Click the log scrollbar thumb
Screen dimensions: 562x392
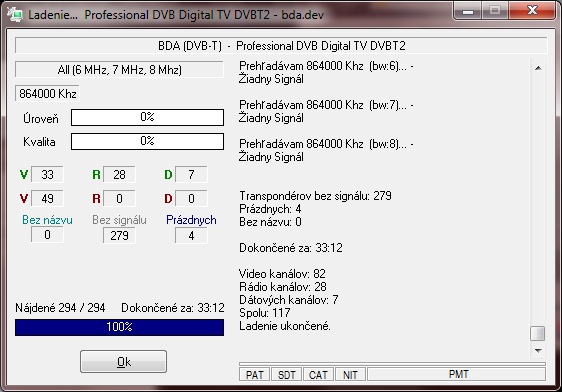[538, 333]
